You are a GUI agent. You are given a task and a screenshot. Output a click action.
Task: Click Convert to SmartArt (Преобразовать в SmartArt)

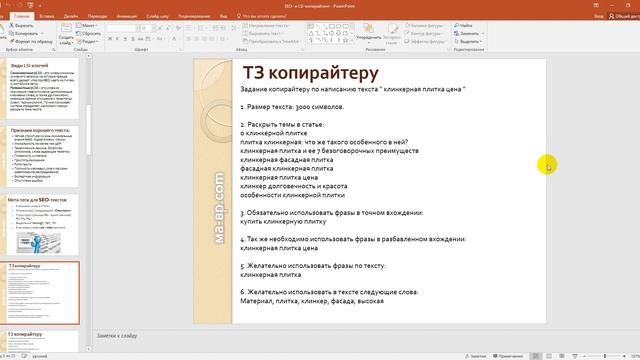271,41
